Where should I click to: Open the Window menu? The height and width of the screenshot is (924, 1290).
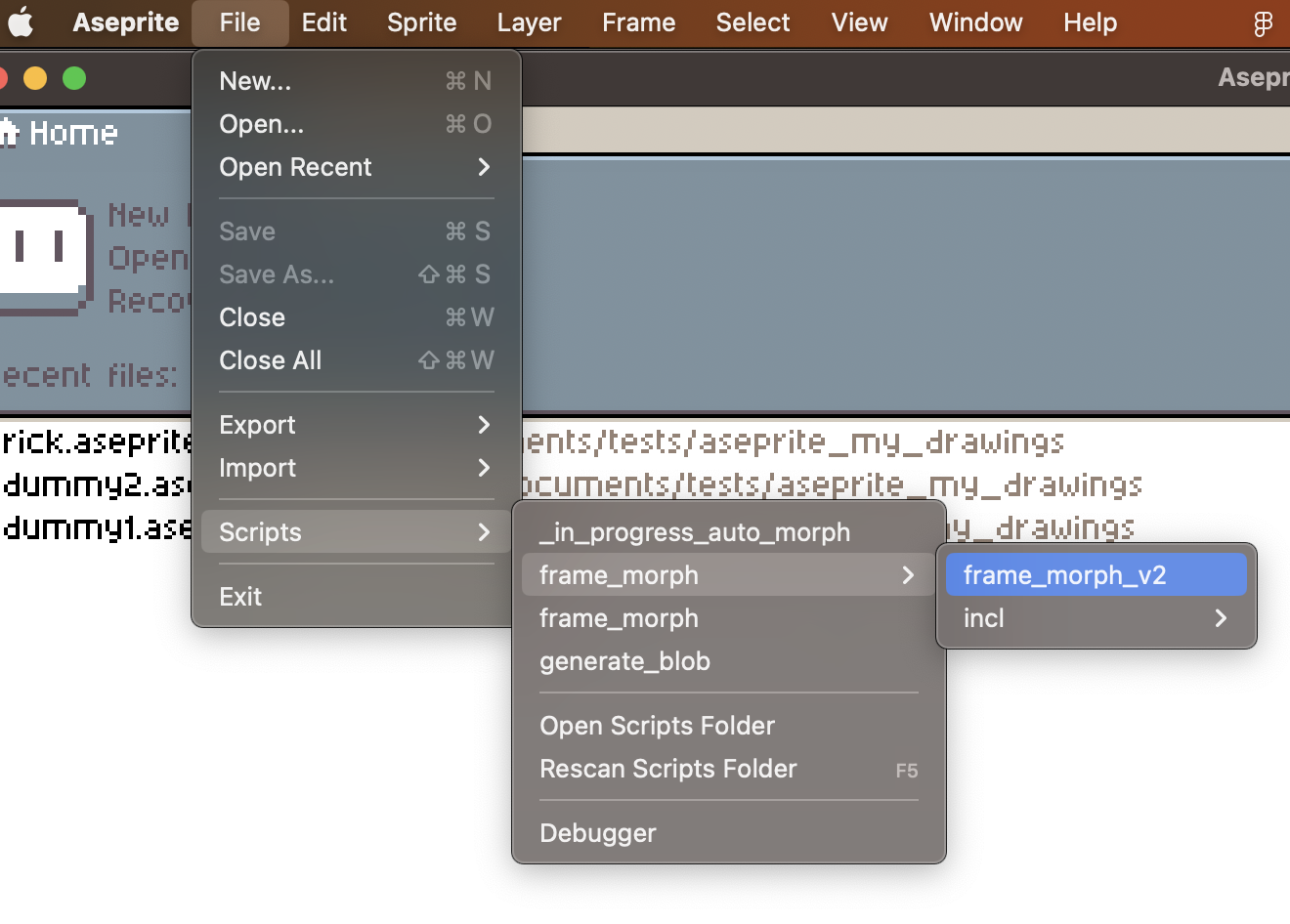[x=975, y=22]
